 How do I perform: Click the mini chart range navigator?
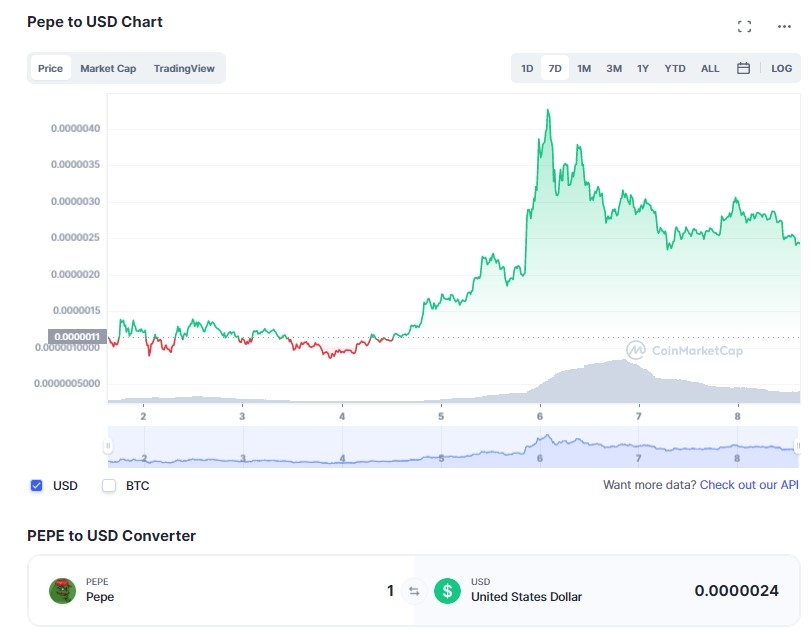pos(453,446)
